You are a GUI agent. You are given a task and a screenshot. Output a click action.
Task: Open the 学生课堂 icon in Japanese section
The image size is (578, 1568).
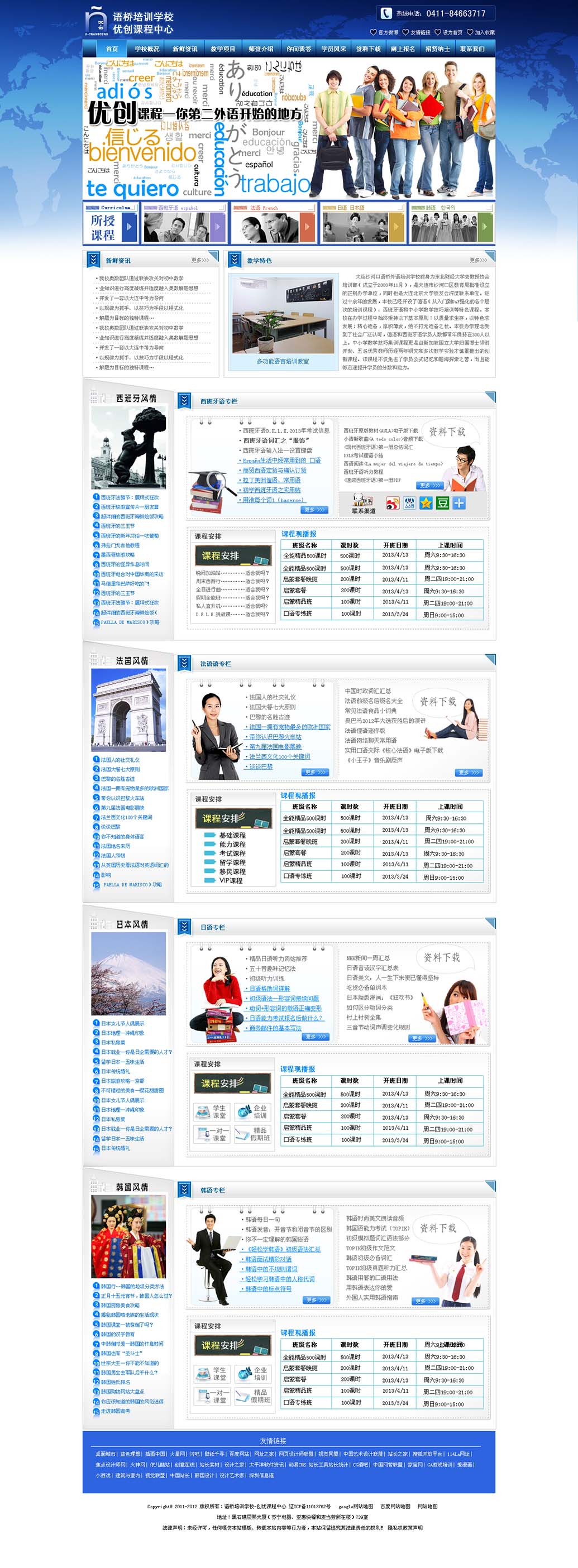211,1111
